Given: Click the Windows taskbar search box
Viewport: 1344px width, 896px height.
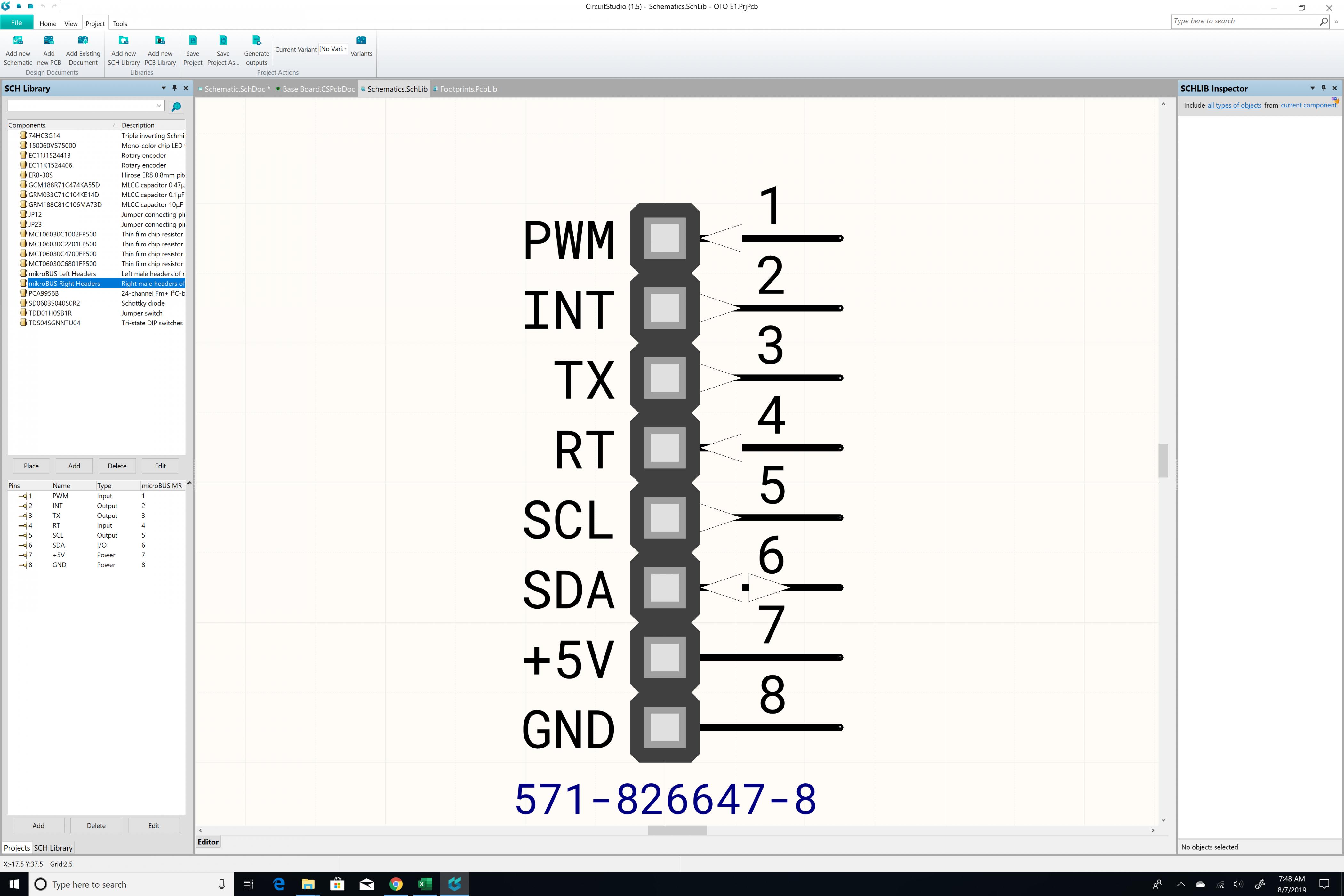Looking at the screenshot, I should click(x=132, y=884).
